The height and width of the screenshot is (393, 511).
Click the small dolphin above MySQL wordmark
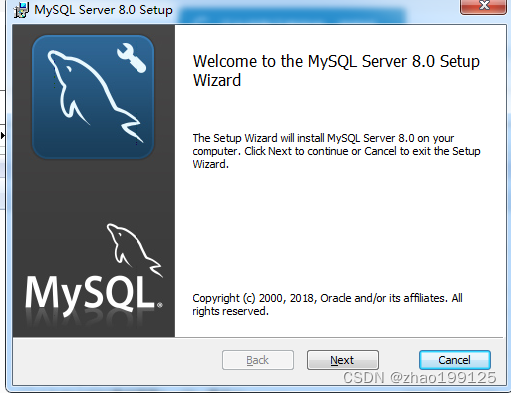(x=135, y=250)
